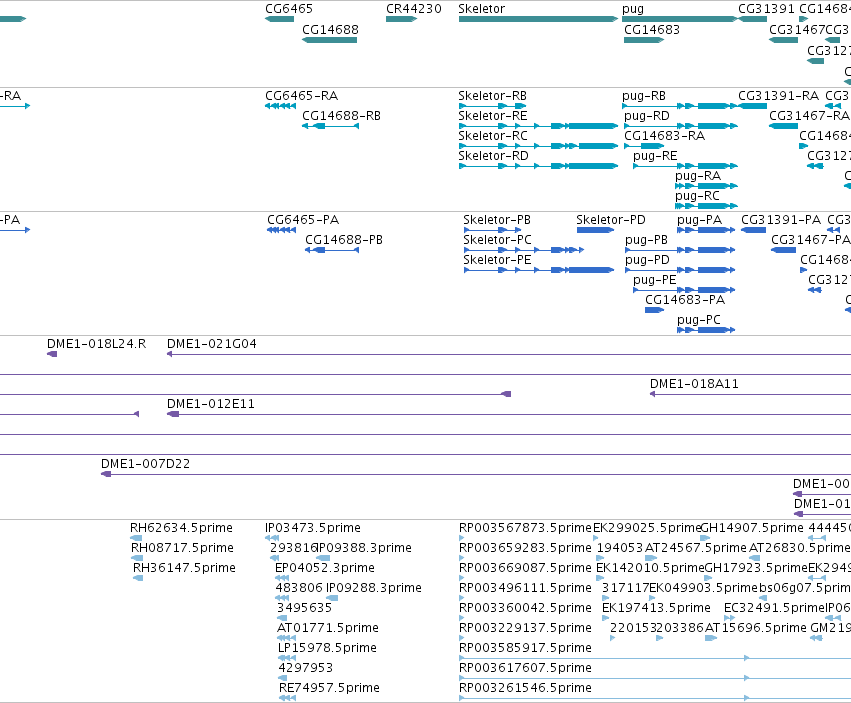851x703 pixels.
Task: Select the "pug-RE" transcript label
Action: [655, 156]
